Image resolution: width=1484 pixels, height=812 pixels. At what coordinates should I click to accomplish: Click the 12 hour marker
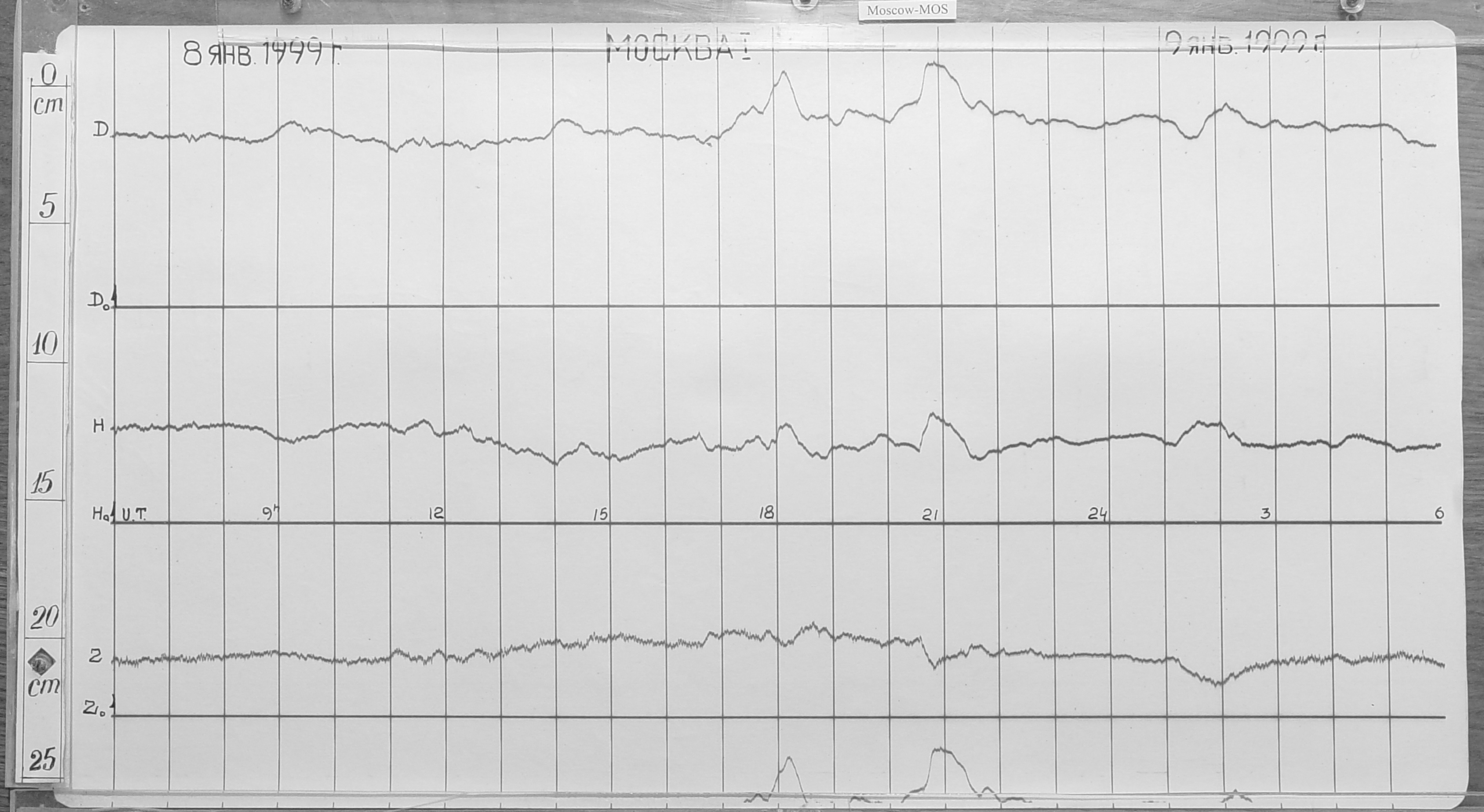click(x=435, y=513)
